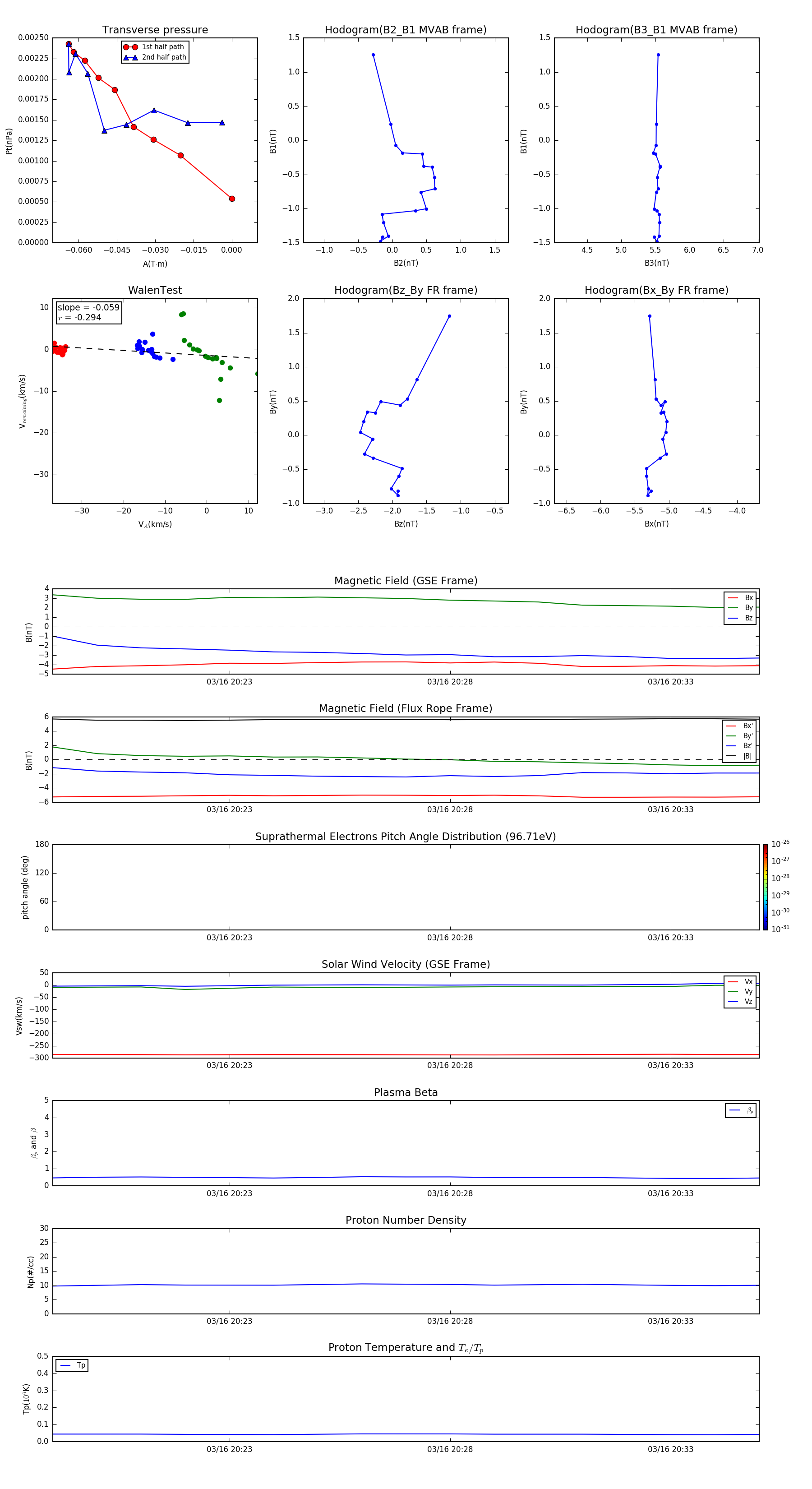Select the Bz' legend entry in the Flux Rope panel
Screen dimensions: 812x1489
(x=740, y=746)
